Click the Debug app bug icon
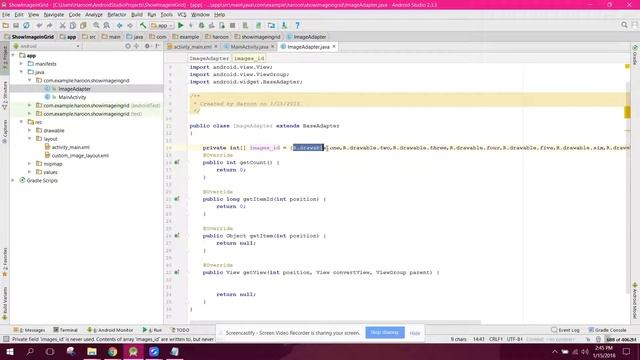The height and width of the screenshot is (360, 640). point(201,25)
